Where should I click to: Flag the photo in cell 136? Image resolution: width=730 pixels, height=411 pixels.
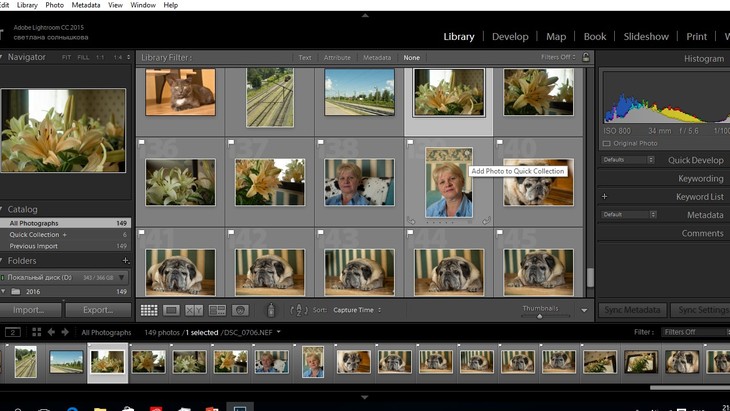point(142,142)
